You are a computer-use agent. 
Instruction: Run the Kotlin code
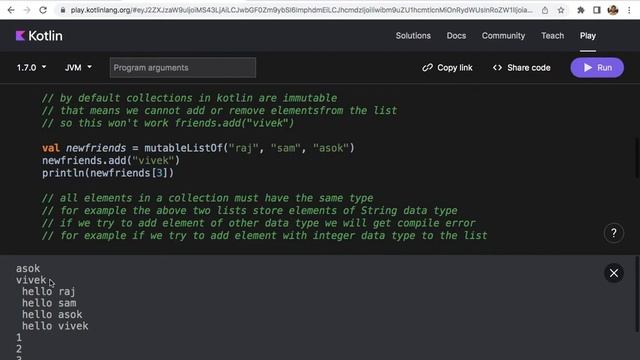(x=597, y=68)
